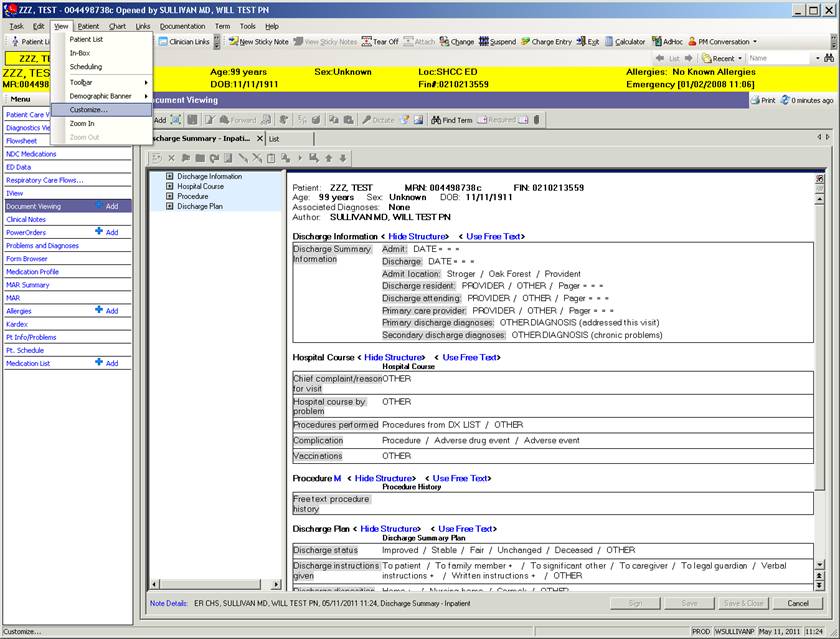
Task: Select the Dictate tool
Action: point(380,119)
